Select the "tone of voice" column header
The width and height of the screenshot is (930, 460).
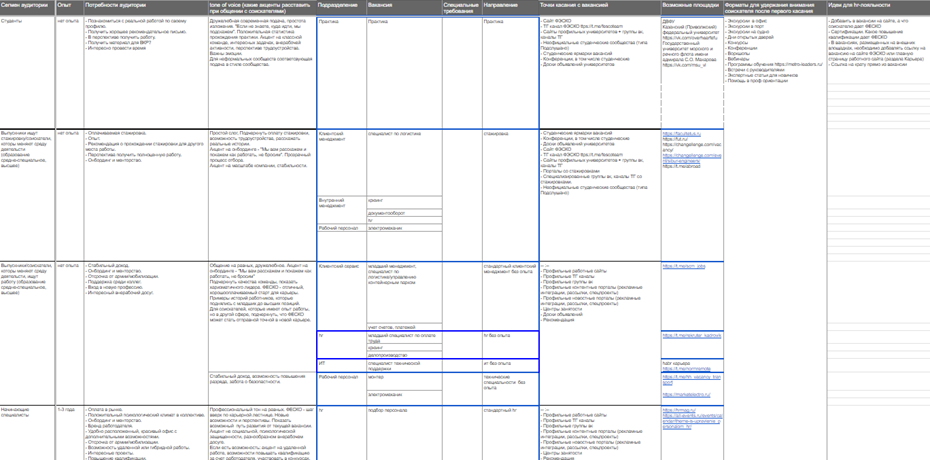(x=262, y=8)
